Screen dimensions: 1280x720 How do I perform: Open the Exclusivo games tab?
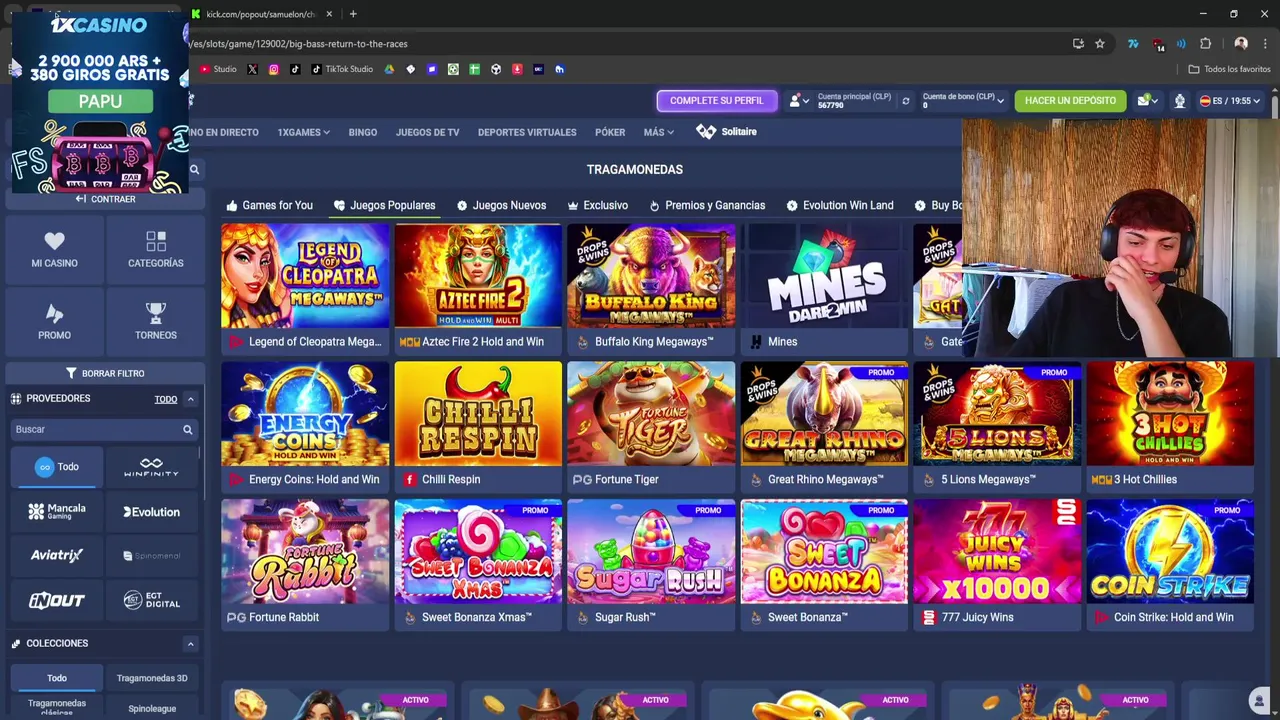click(597, 205)
